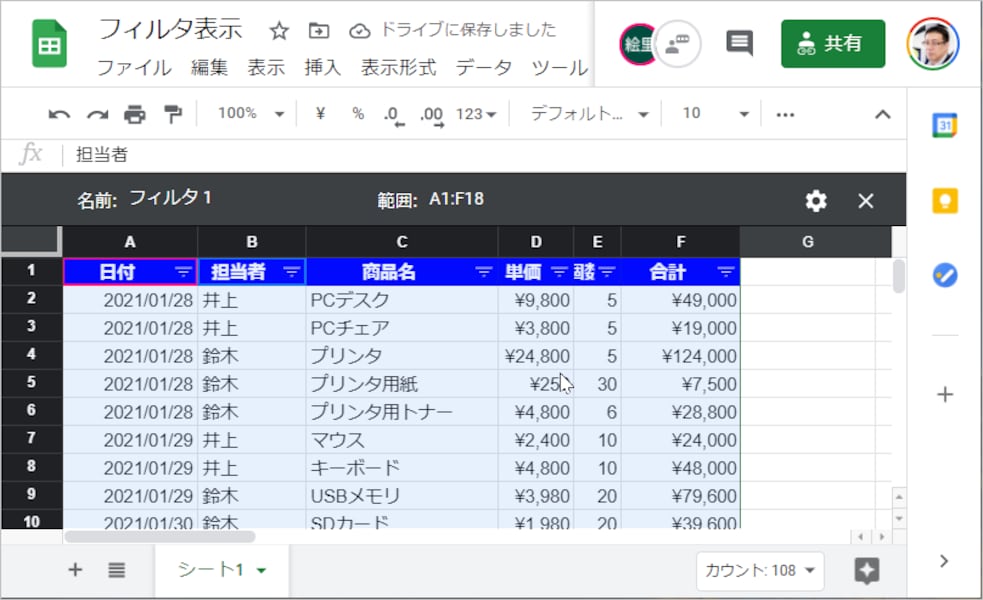983x600 pixels.
Task: Open the 挿入 menu
Action: (323, 67)
